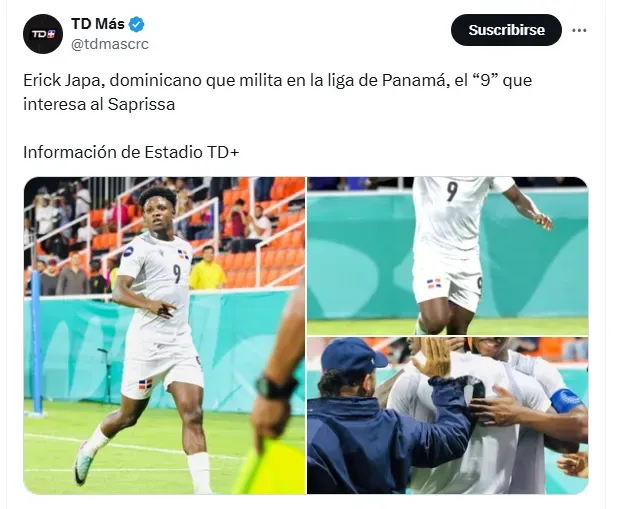
Task: Click the Suscribirse button
Action: click(x=506, y=30)
